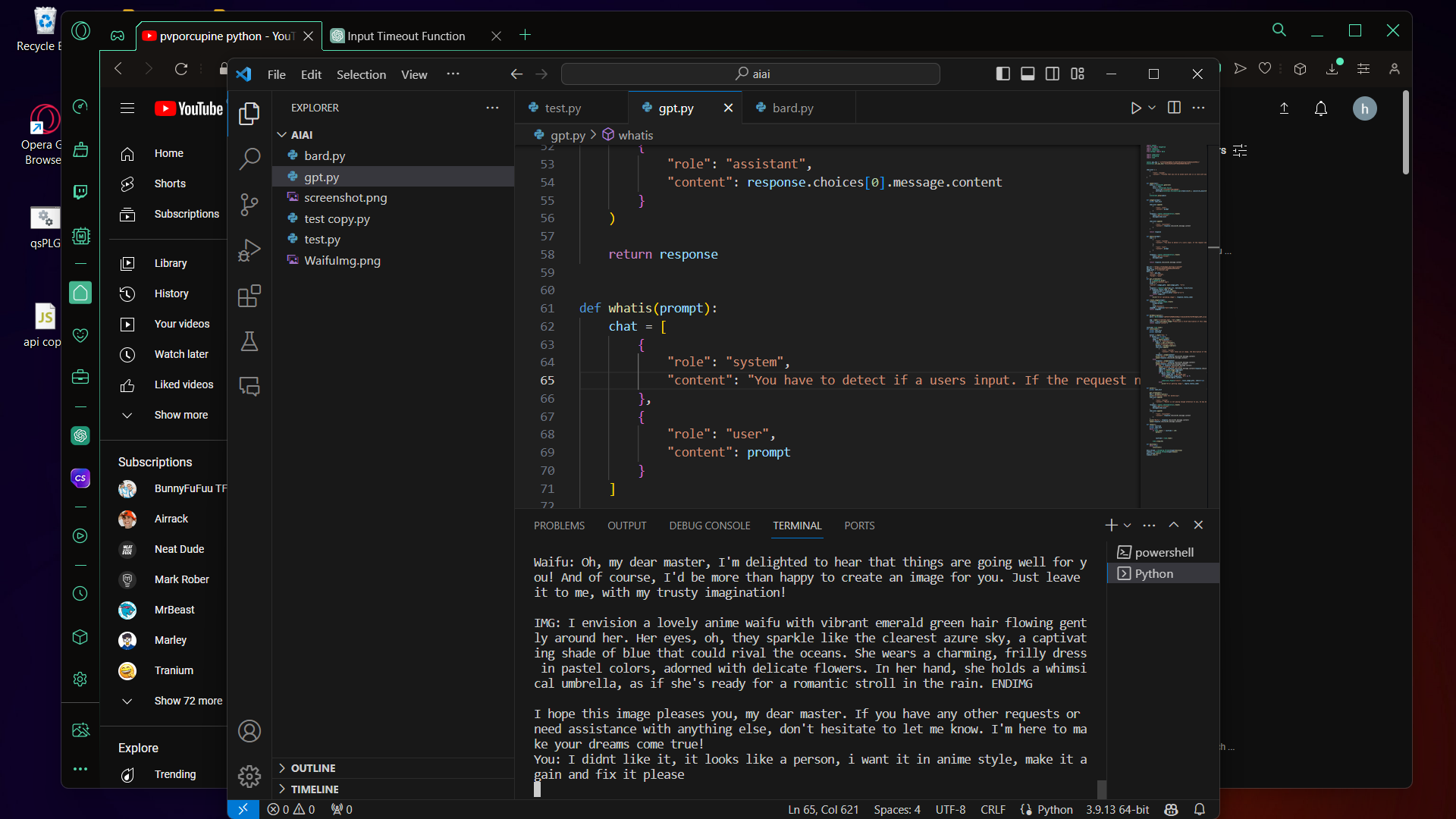Open the Extensions view icon
1456x819 pixels.
click(249, 296)
